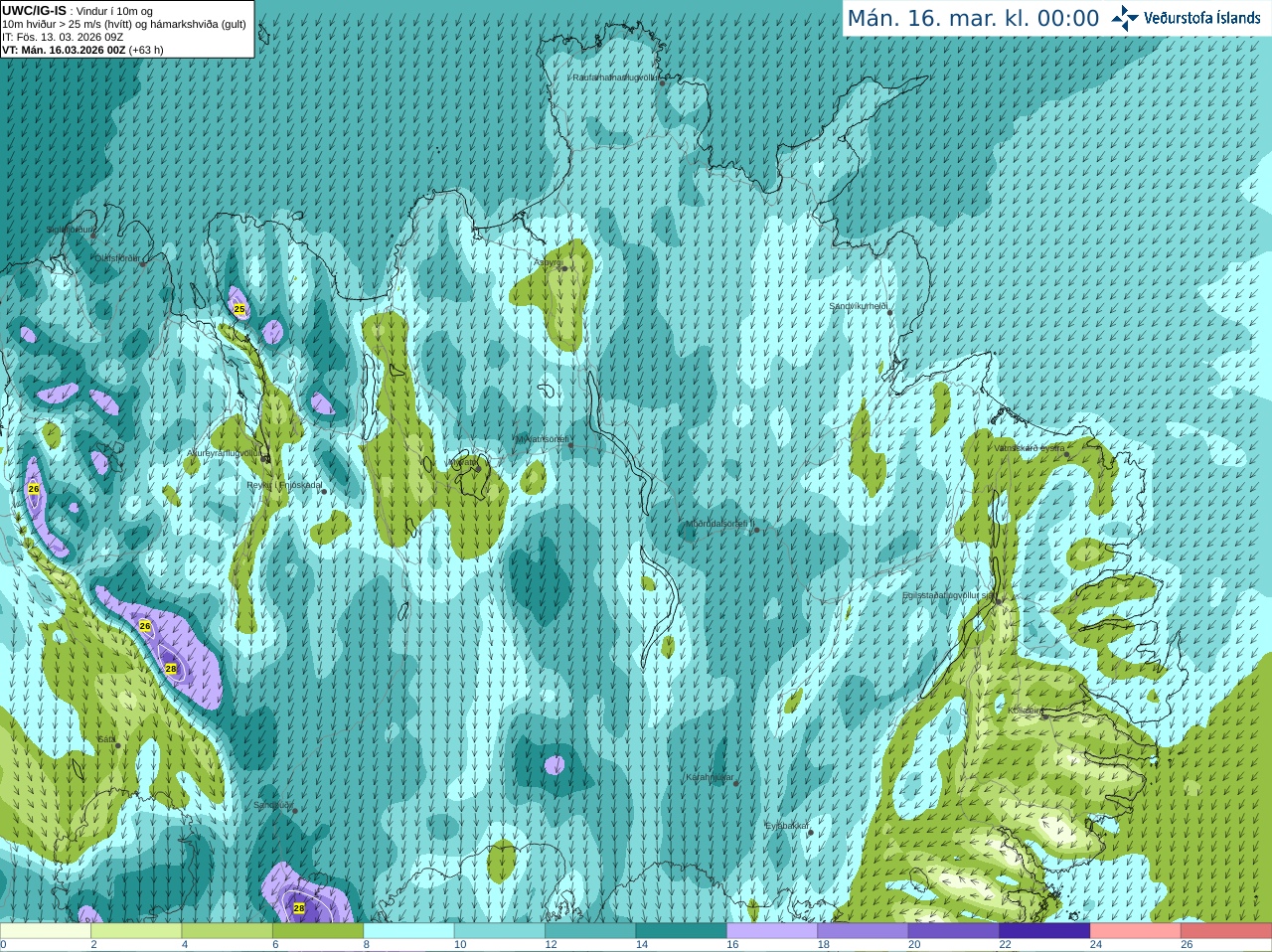Pick the 12–14 m/s teal legend swatch
The height and width of the screenshot is (952, 1272).
(590, 931)
